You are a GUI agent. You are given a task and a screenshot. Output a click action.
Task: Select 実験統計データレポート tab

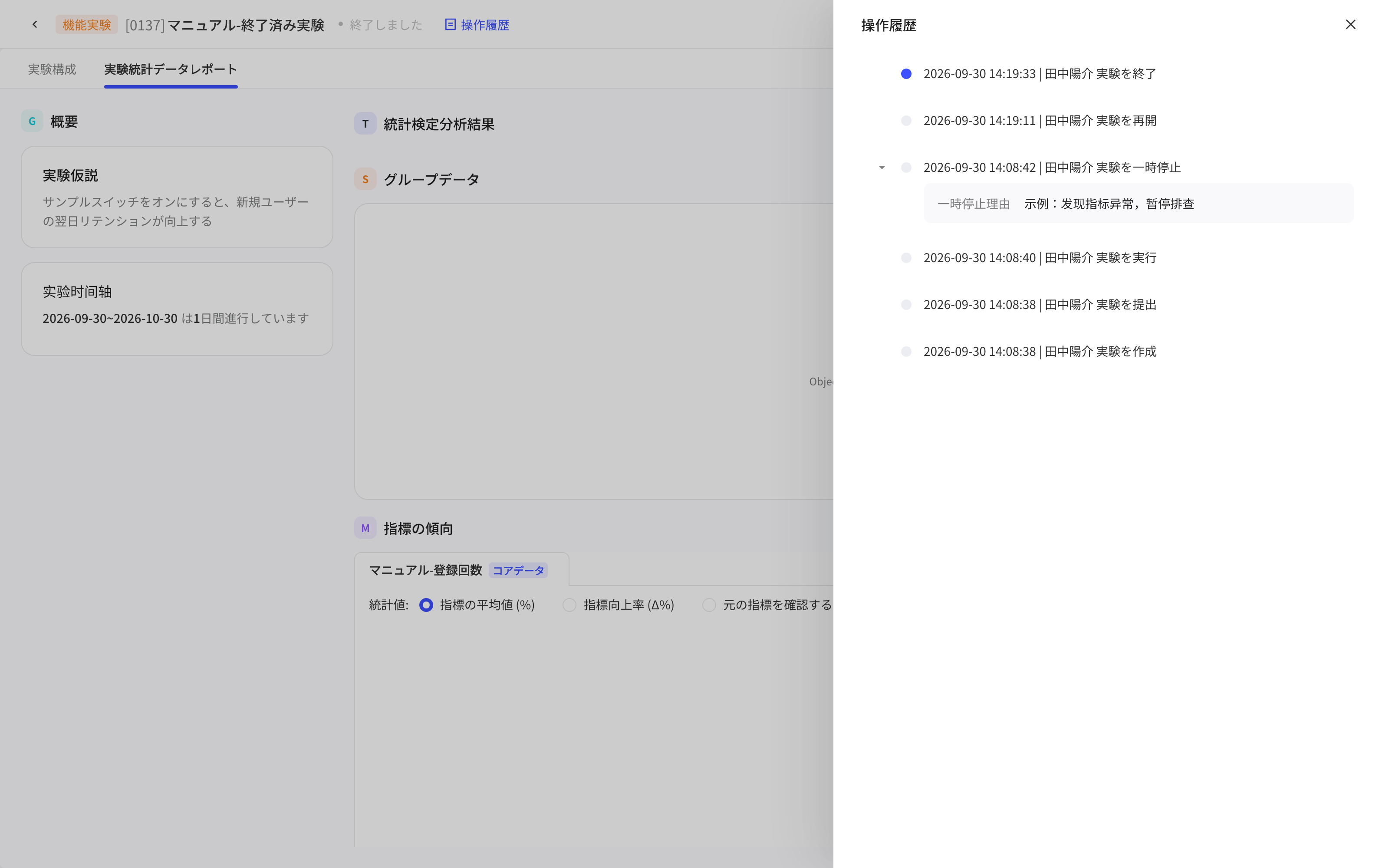click(x=171, y=69)
